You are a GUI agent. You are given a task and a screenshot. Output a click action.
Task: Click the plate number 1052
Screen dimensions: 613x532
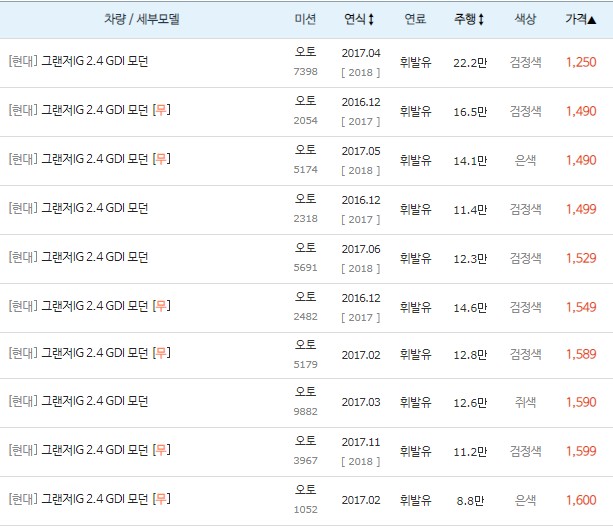point(305,510)
